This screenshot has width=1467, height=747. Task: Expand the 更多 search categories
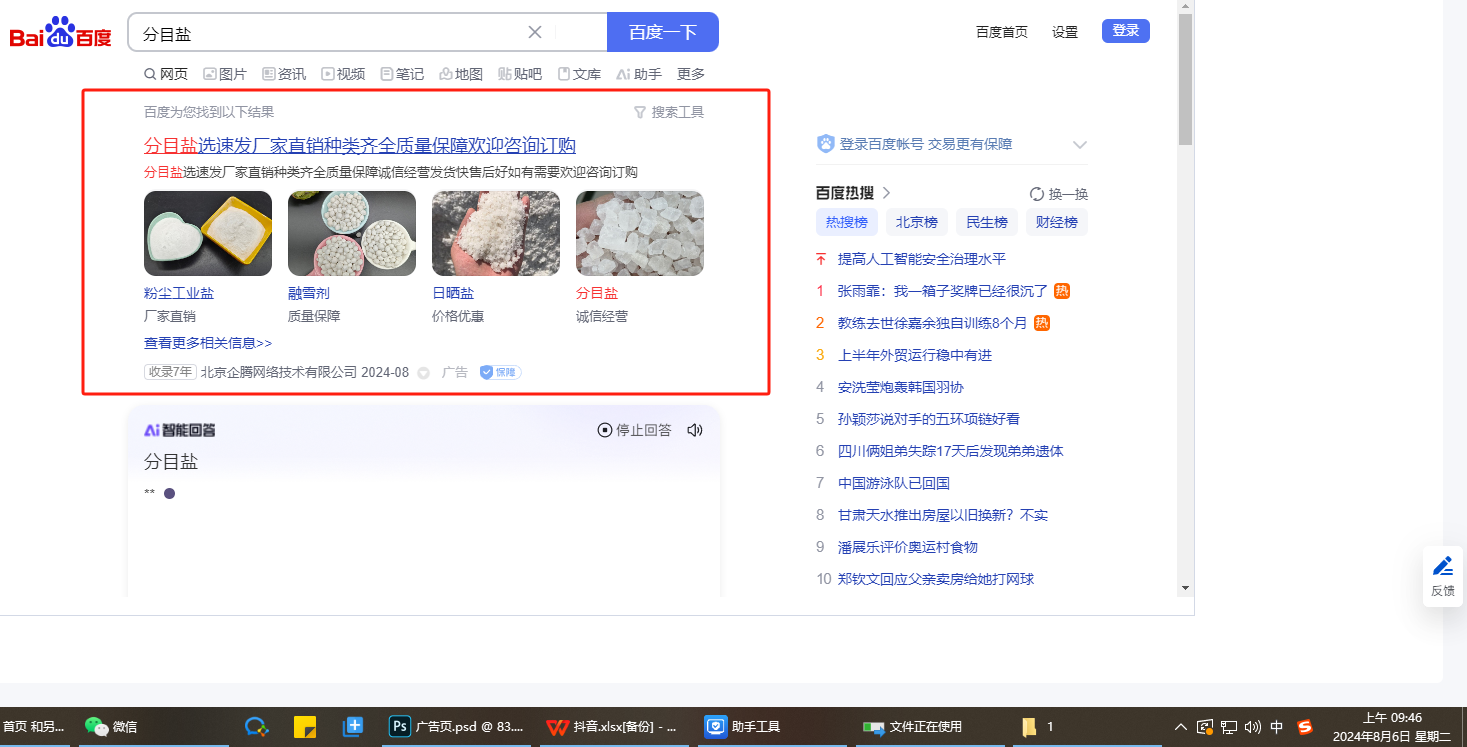[x=691, y=74]
